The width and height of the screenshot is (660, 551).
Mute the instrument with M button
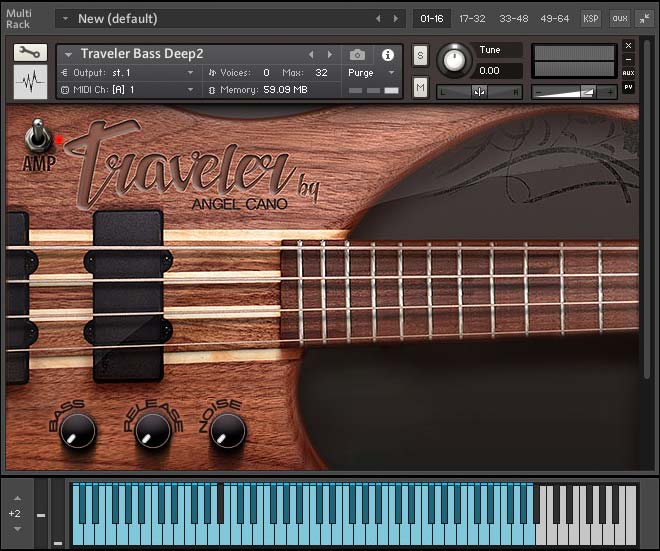(420, 88)
